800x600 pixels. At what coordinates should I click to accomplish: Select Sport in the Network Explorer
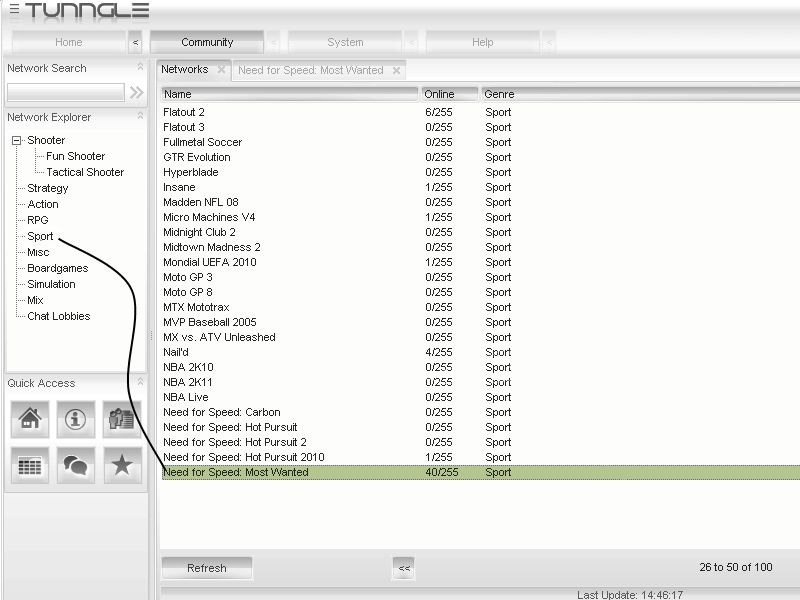coord(40,236)
